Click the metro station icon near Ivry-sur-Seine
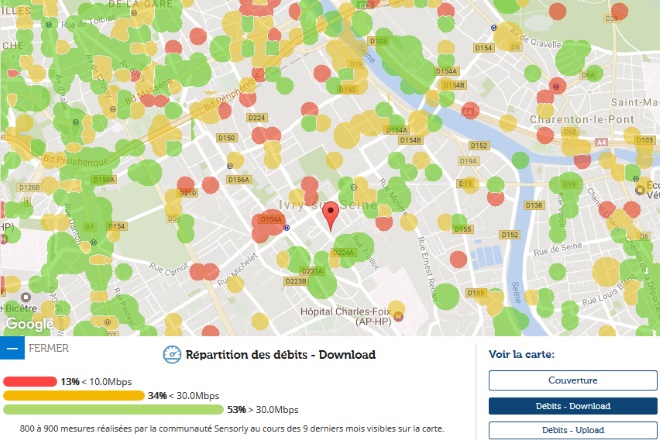 point(287,226)
